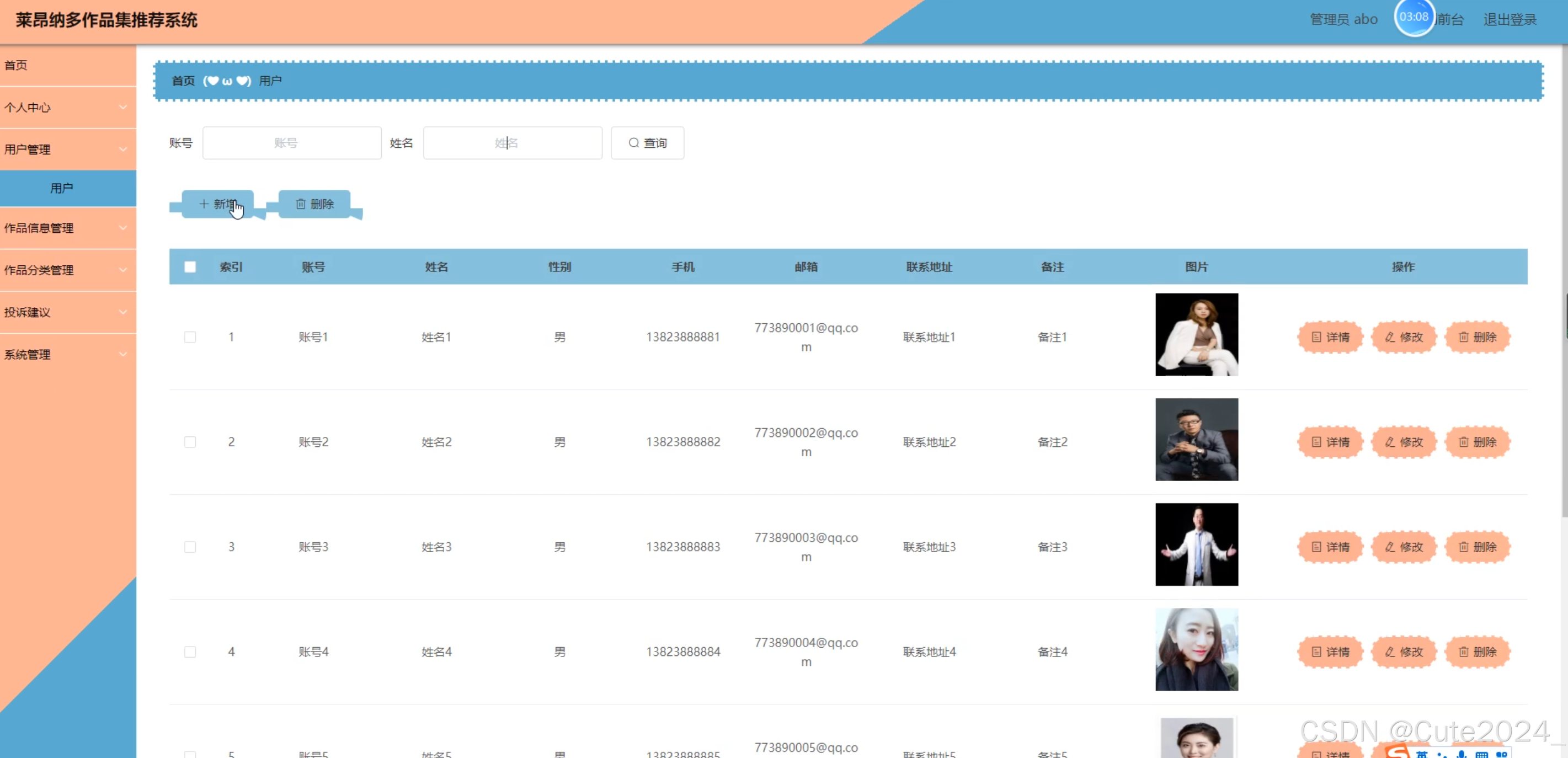Open 详情 details for 账号3 row
This screenshot has height=758, width=1568.
(1330, 547)
